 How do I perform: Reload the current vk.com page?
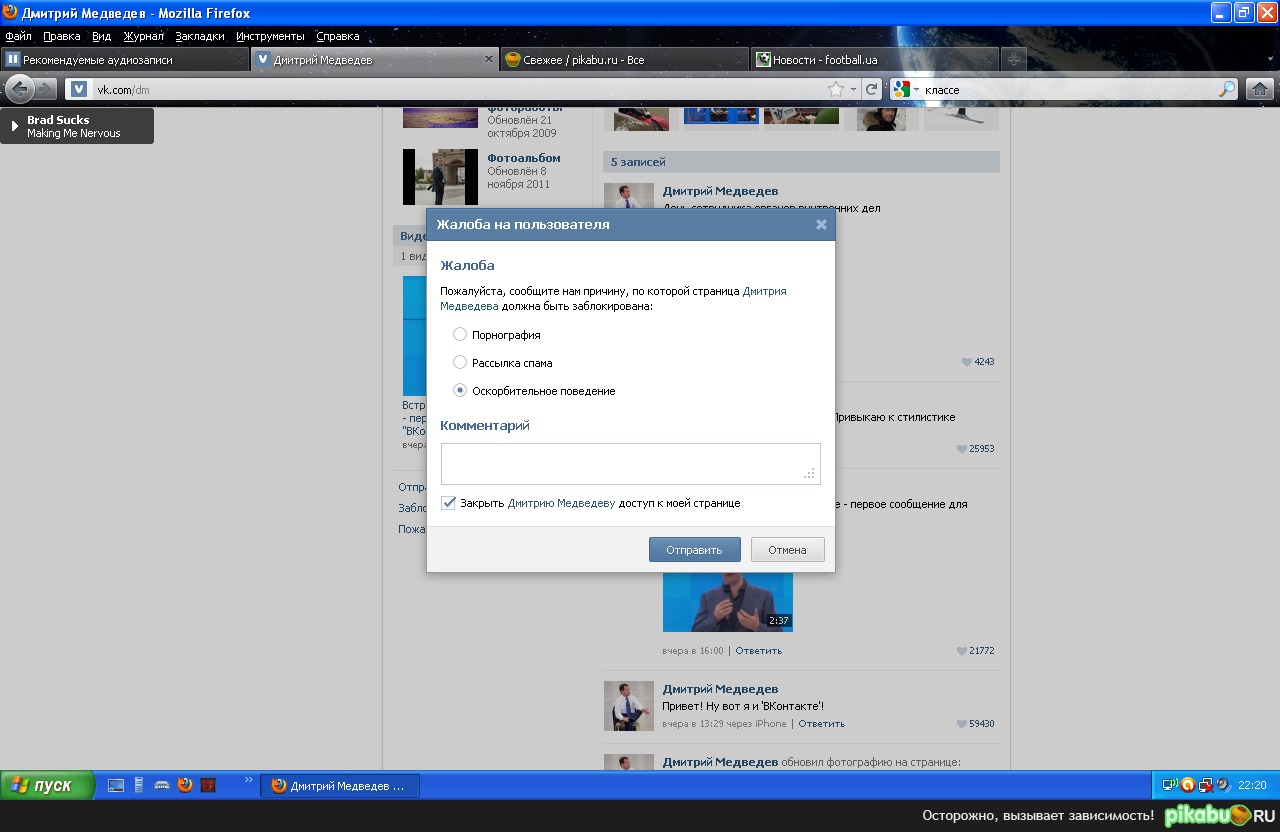(x=872, y=89)
